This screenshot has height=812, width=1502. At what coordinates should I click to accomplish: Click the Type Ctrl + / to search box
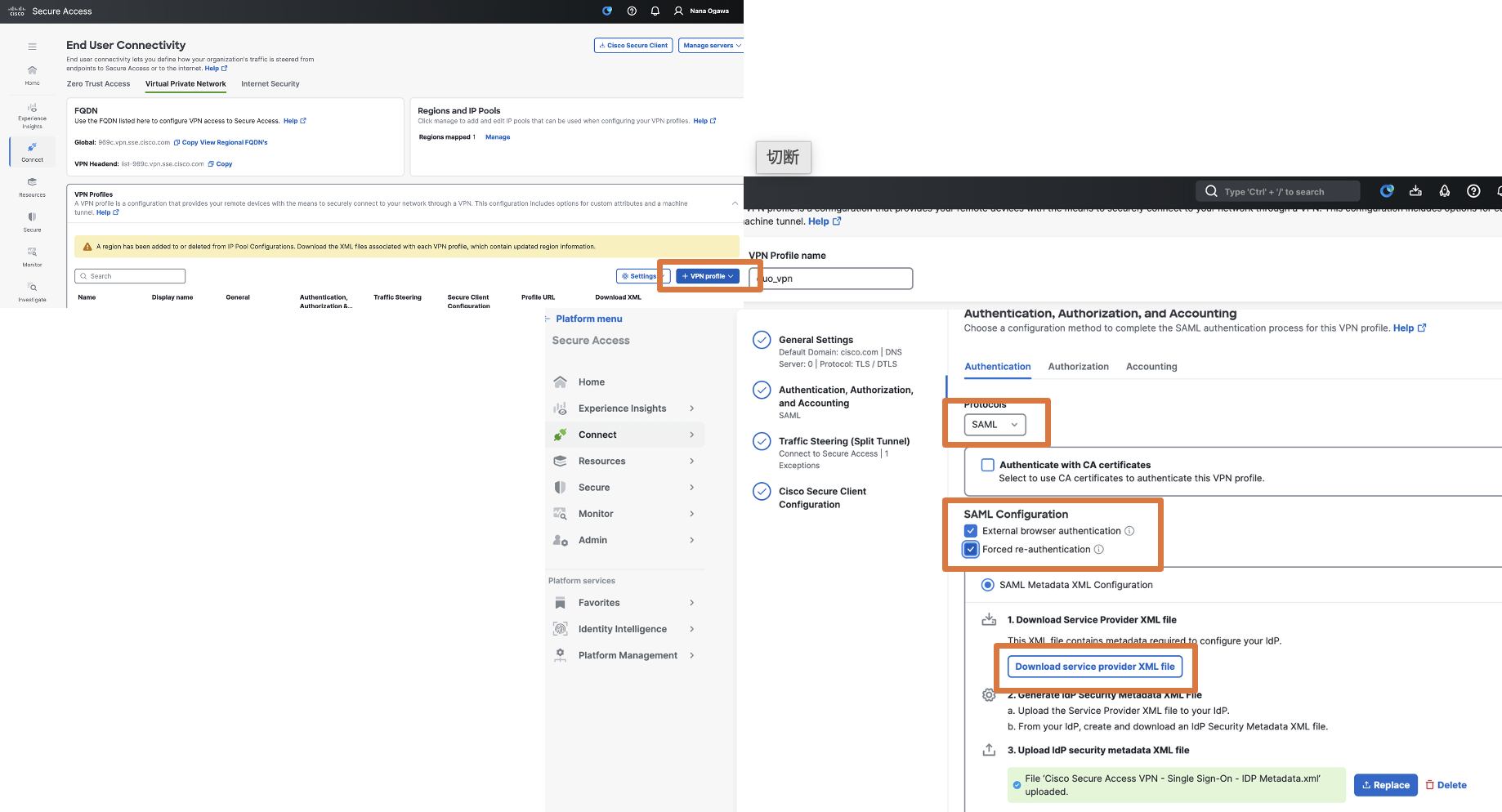coord(1278,191)
